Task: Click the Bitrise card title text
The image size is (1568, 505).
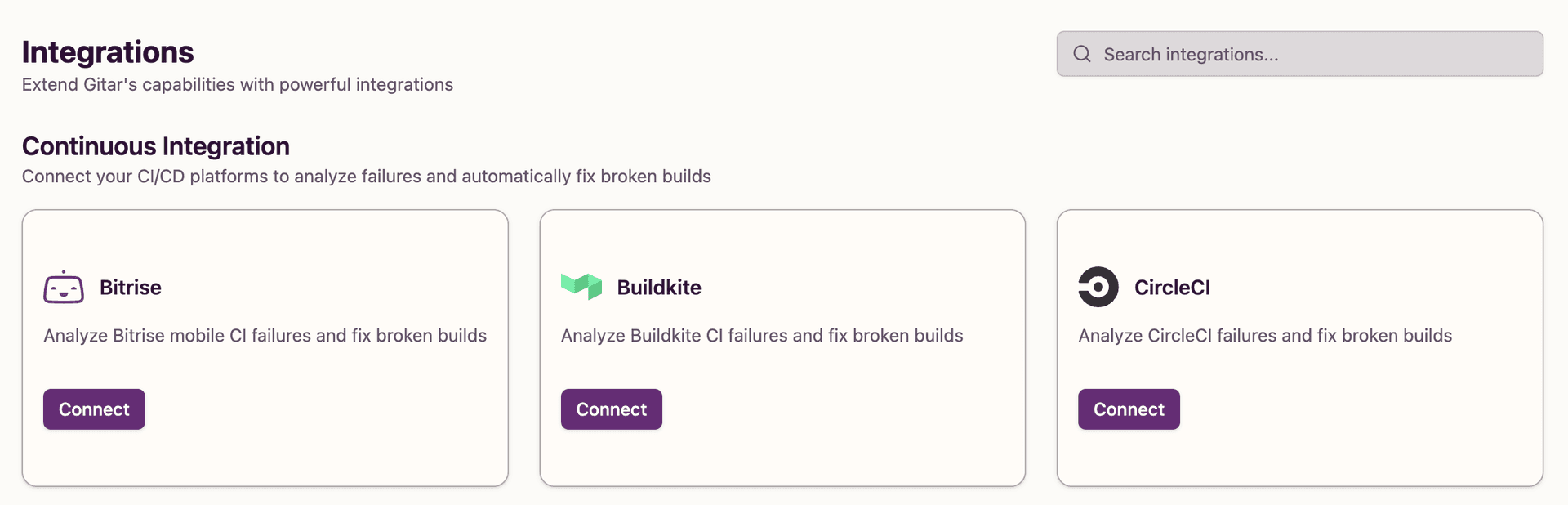Action: [x=131, y=287]
